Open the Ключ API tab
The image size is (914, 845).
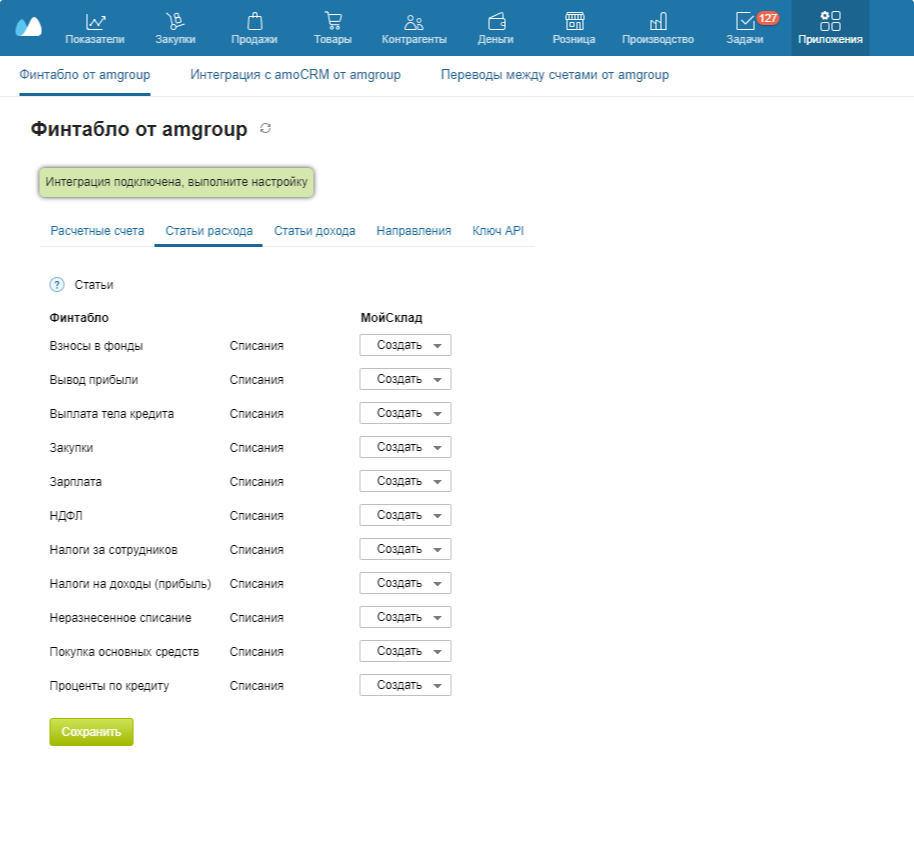click(498, 231)
